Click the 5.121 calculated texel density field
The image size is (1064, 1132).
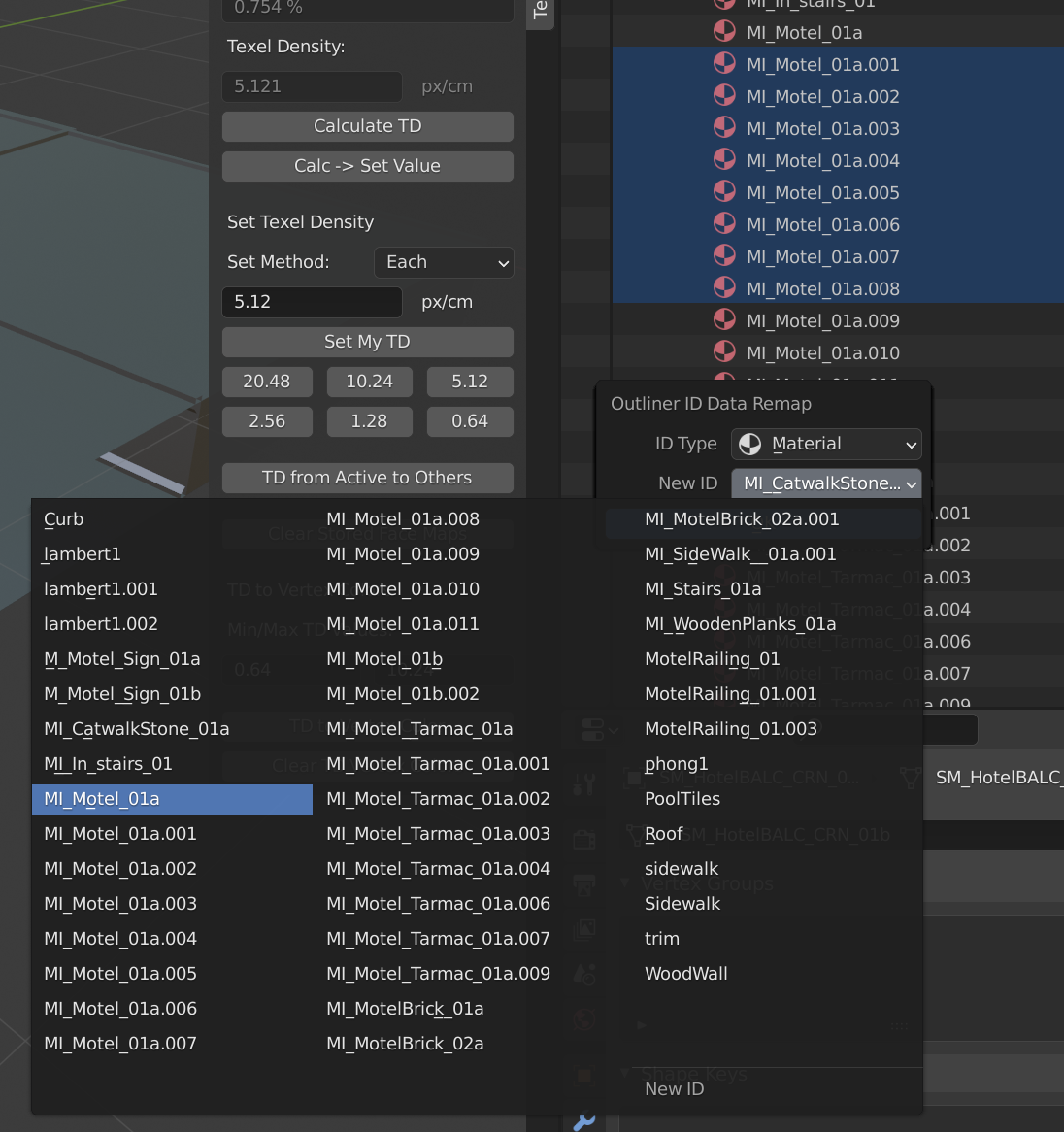coord(312,86)
